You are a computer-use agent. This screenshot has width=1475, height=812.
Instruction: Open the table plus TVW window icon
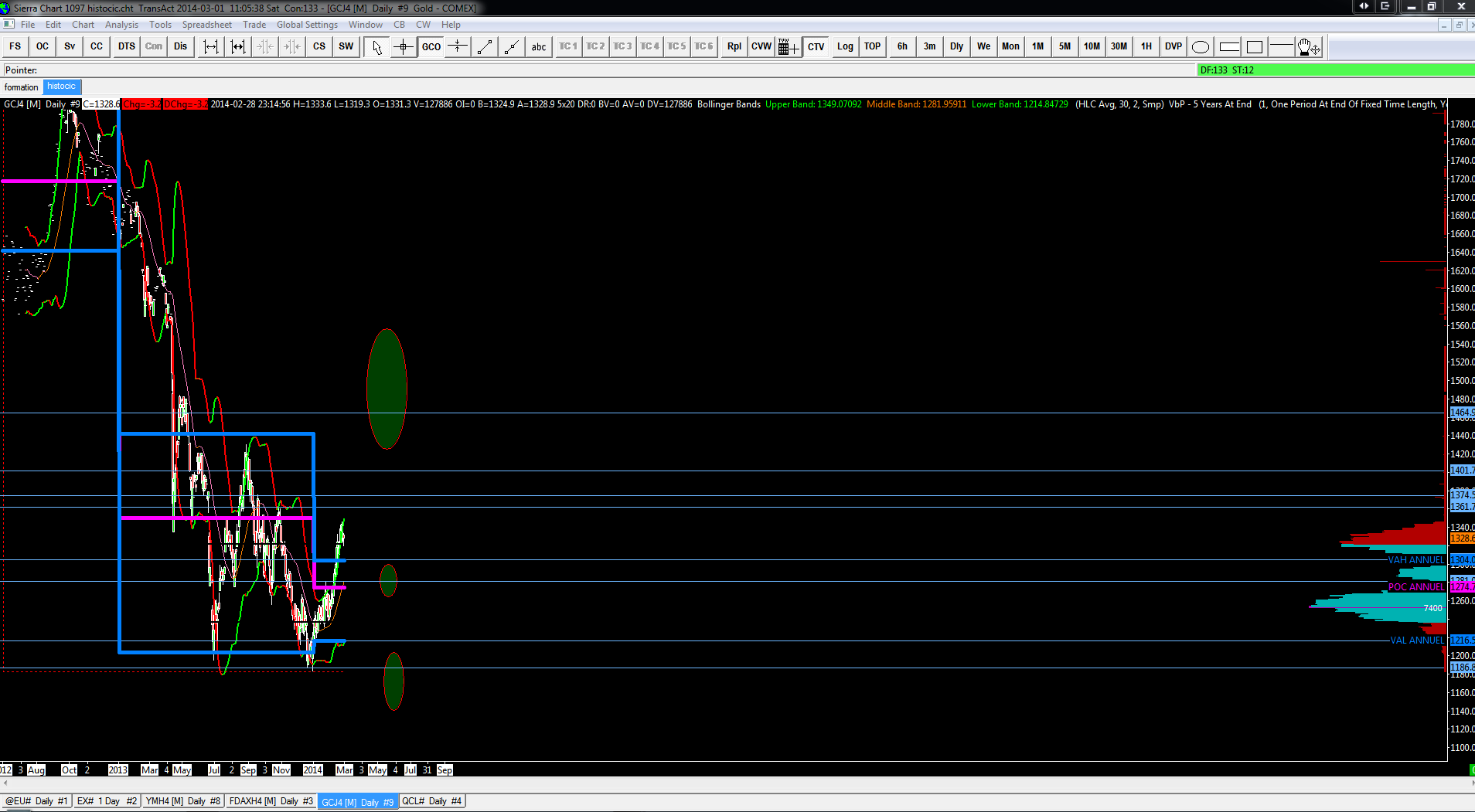[x=788, y=46]
